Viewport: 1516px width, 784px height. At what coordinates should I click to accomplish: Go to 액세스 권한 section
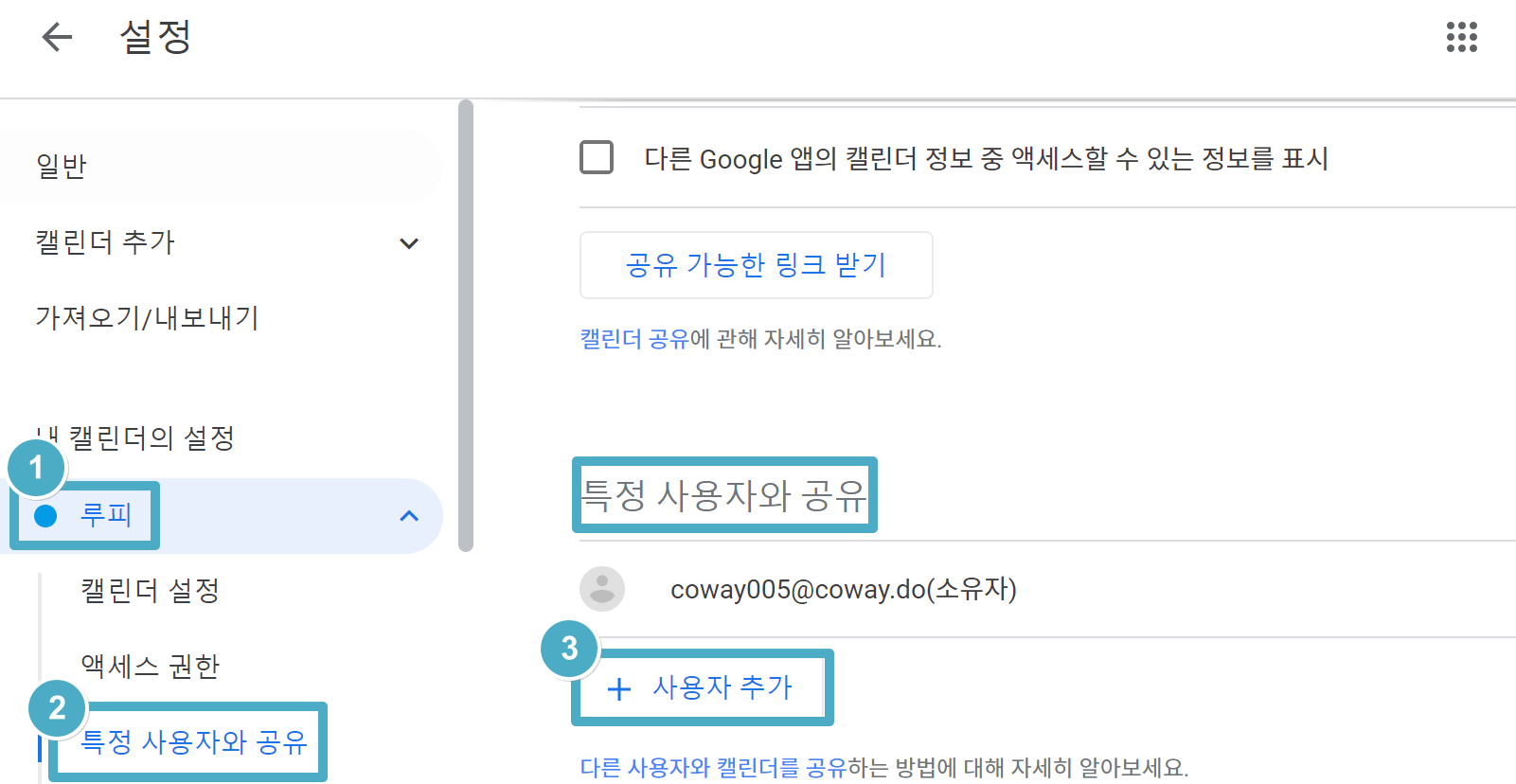click(151, 667)
